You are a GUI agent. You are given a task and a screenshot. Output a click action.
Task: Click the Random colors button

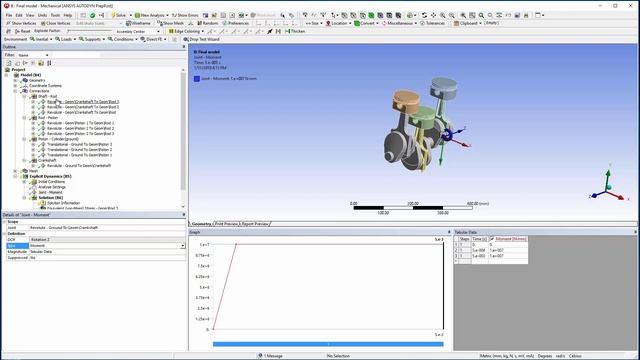208,23
